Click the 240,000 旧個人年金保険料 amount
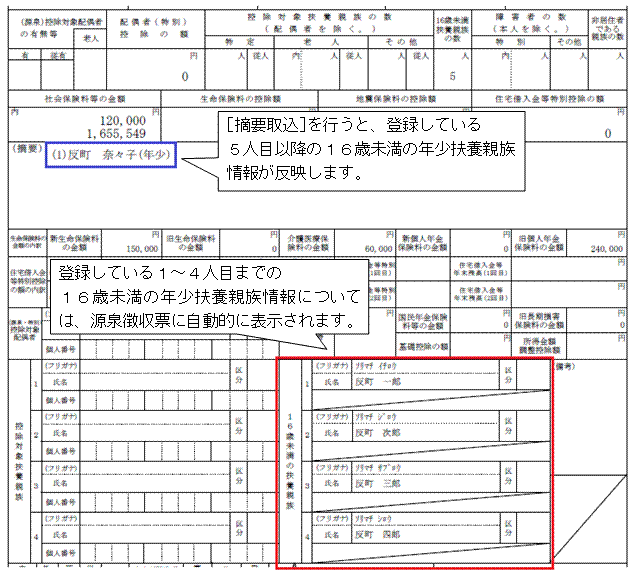Viewport: 643px width, 575px height. point(607,249)
